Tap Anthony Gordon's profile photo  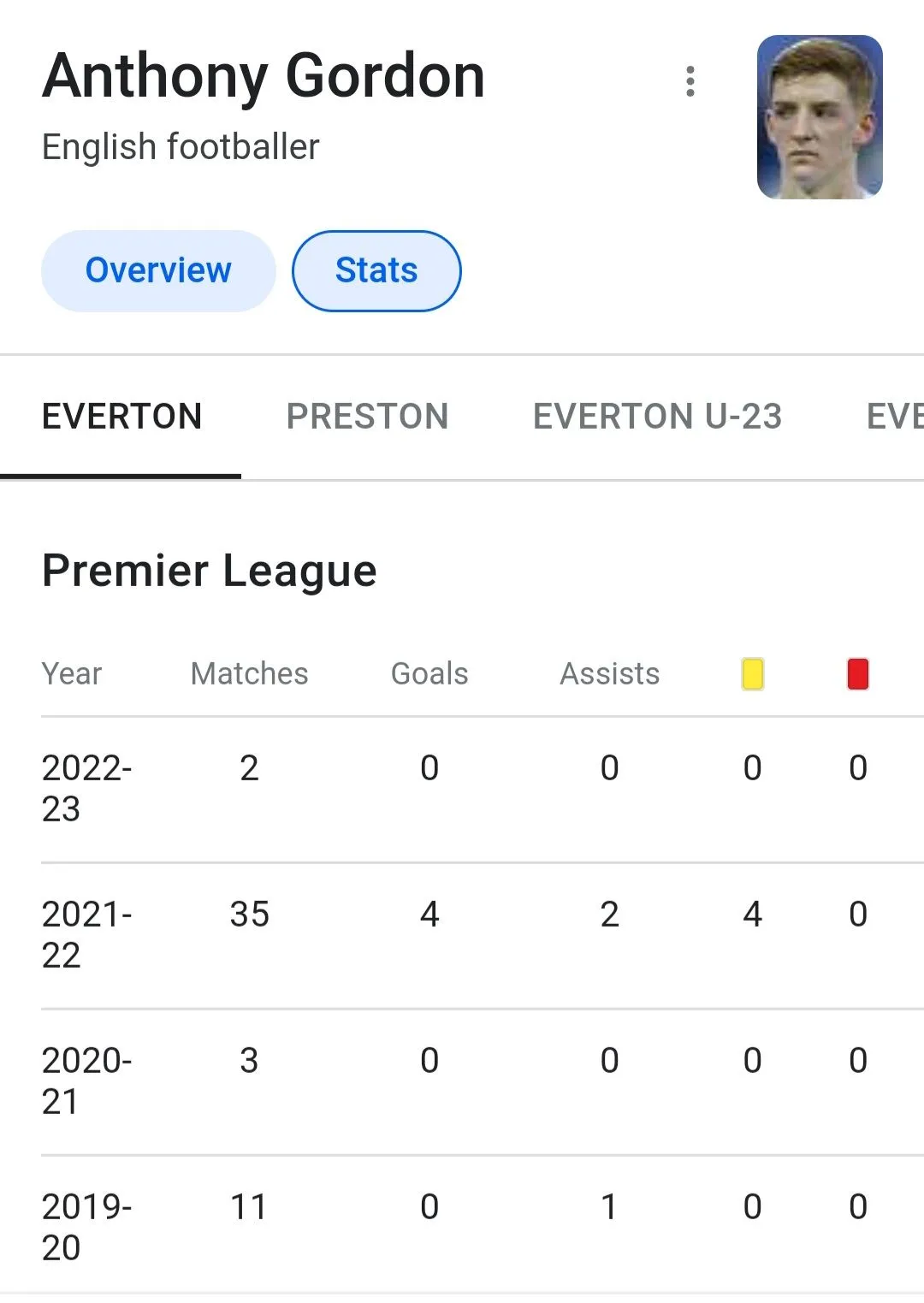[x=819, y=117]
